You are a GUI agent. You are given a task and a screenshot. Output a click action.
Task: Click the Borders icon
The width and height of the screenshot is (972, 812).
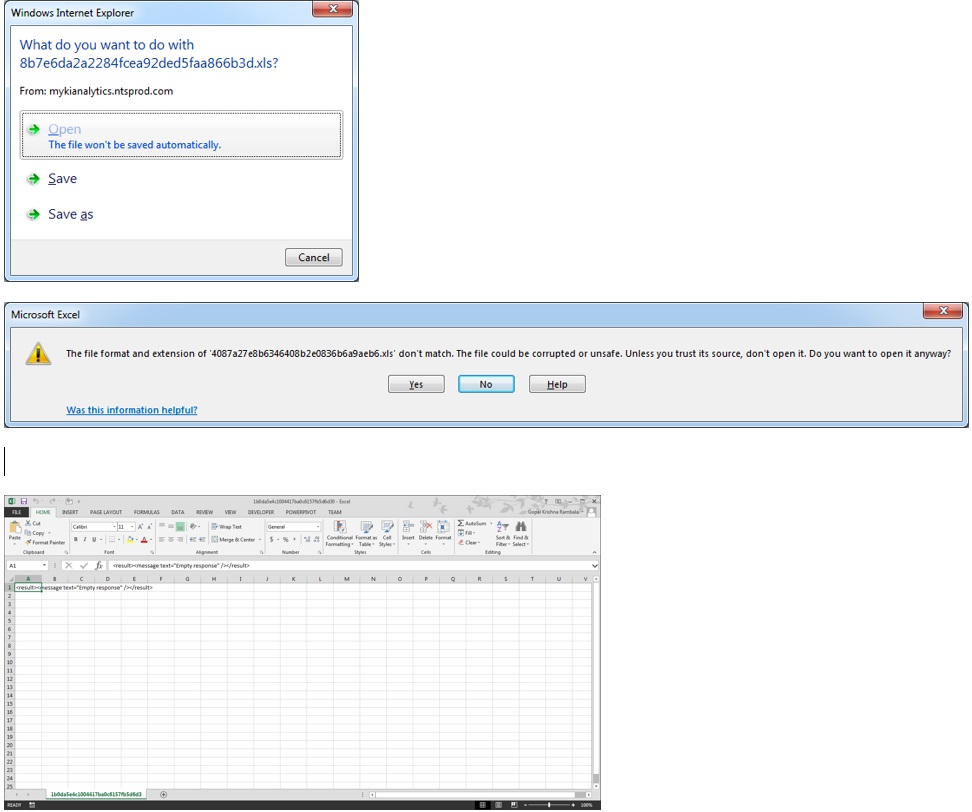click(112, 539)
